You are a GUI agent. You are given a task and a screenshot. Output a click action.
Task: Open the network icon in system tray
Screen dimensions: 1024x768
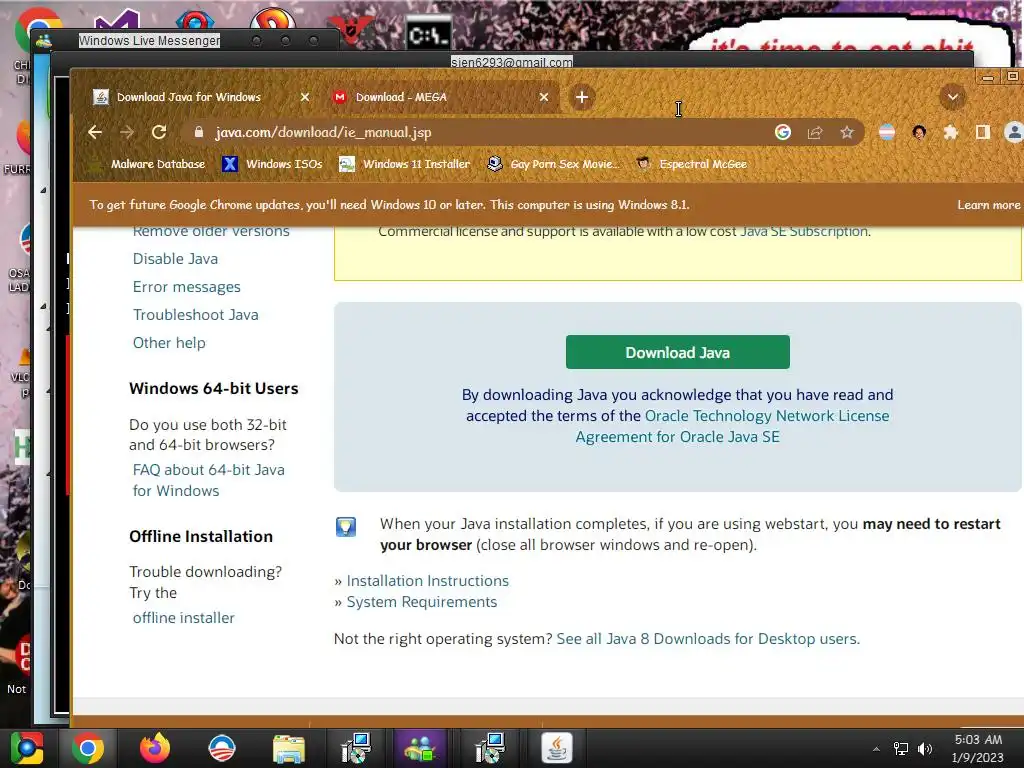[x=901, y=749]
